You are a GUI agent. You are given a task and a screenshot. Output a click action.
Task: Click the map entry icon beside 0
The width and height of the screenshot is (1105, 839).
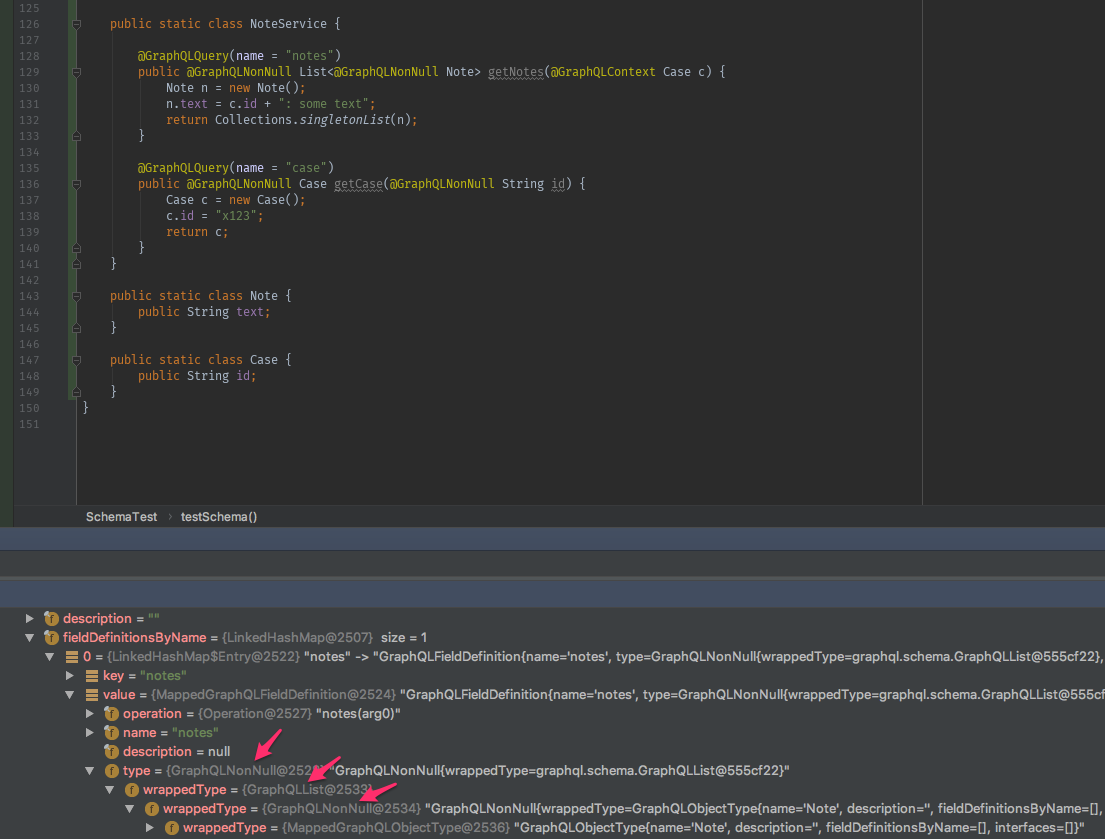71,657
